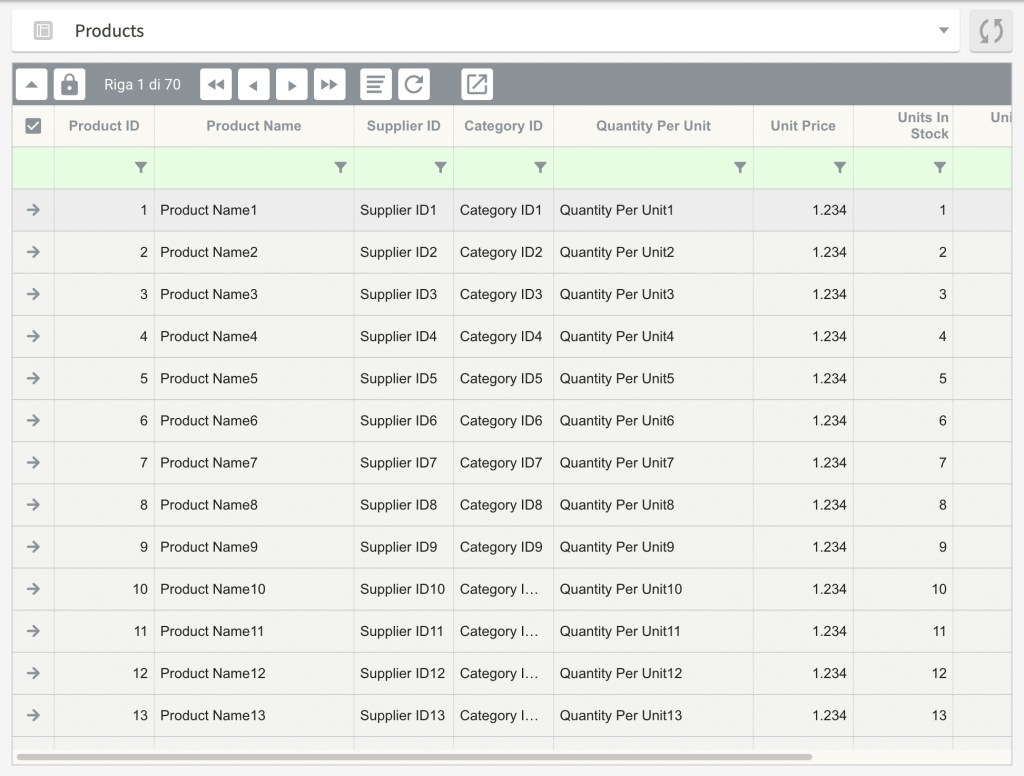Image resolution: width=1024 pixels, height=776 pixels.
Task: Select the Product Name1 cell
Action: pyautogui.click(x=254, y=210)
